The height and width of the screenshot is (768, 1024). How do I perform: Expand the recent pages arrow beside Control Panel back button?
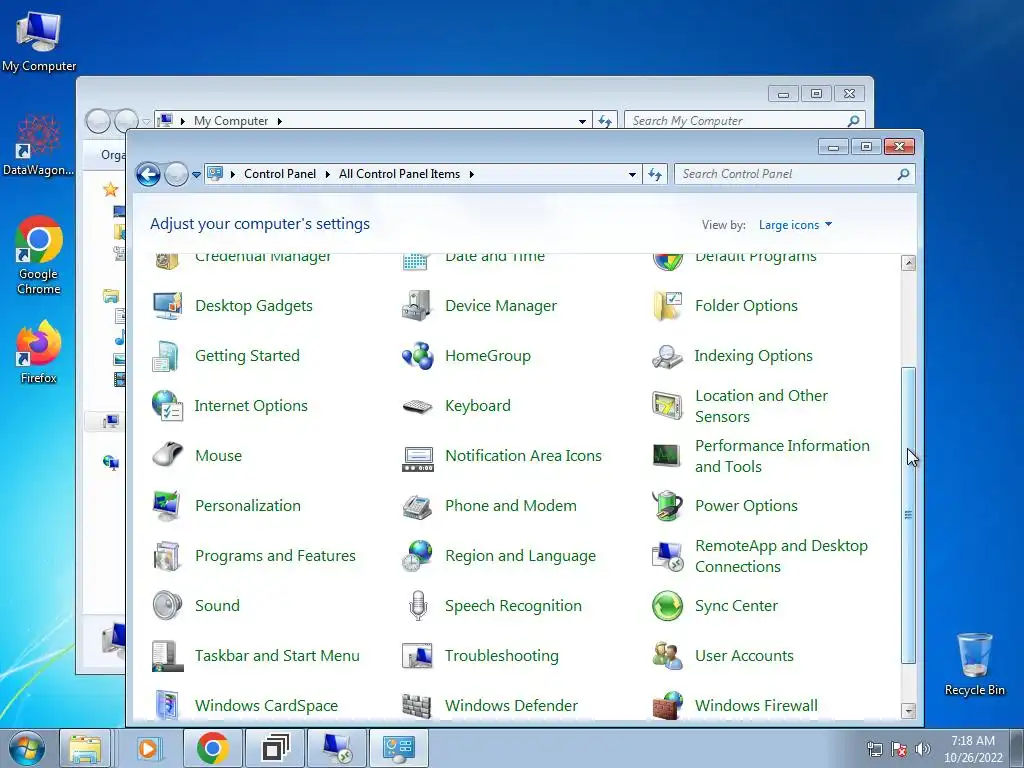(197, 175)
